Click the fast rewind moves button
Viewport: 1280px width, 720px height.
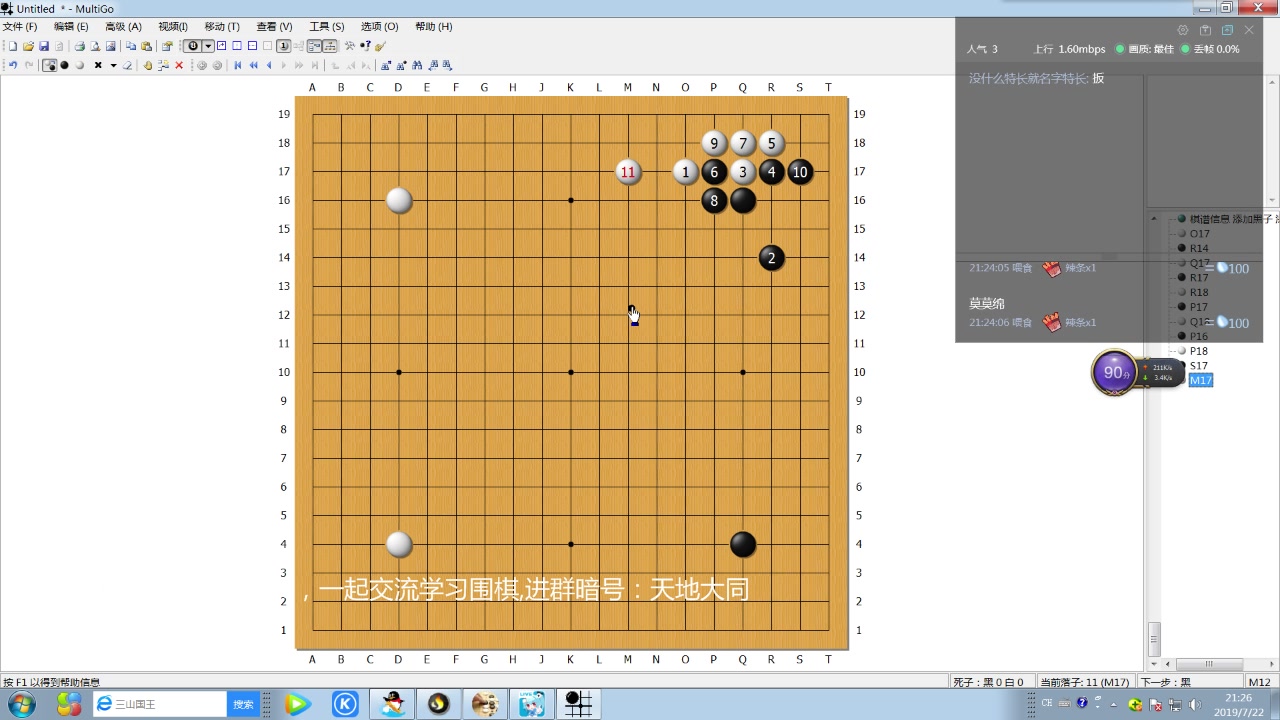coord(254,65)
